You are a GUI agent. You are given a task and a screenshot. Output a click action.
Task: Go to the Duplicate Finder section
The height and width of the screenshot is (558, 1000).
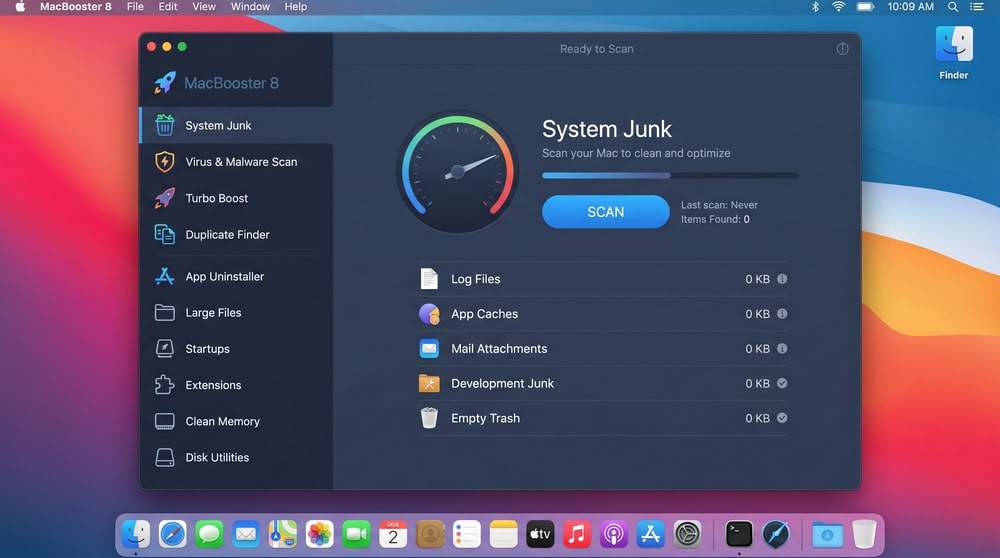pos(236,235)
